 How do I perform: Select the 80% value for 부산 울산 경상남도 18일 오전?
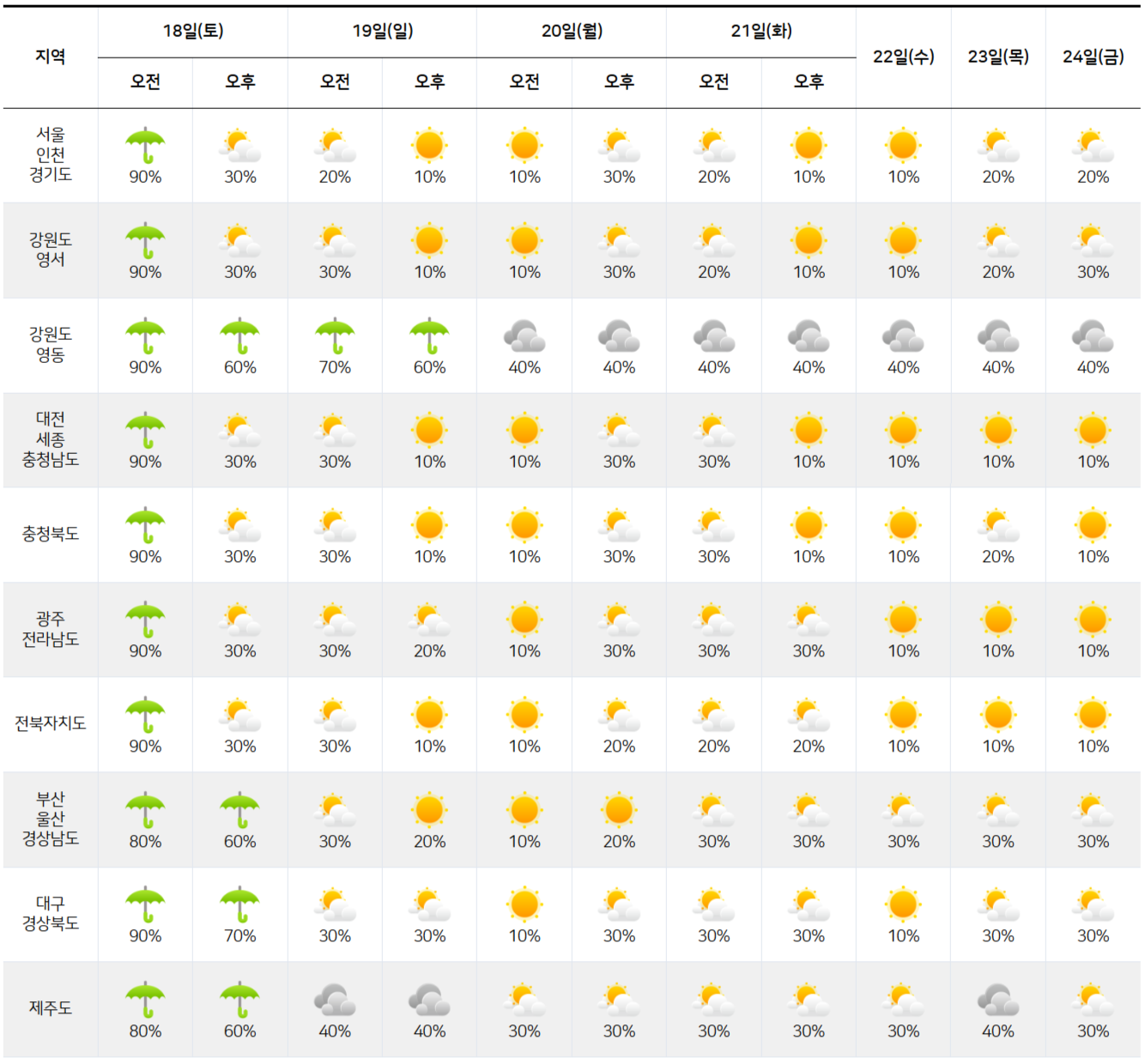[x=145, y=842]
